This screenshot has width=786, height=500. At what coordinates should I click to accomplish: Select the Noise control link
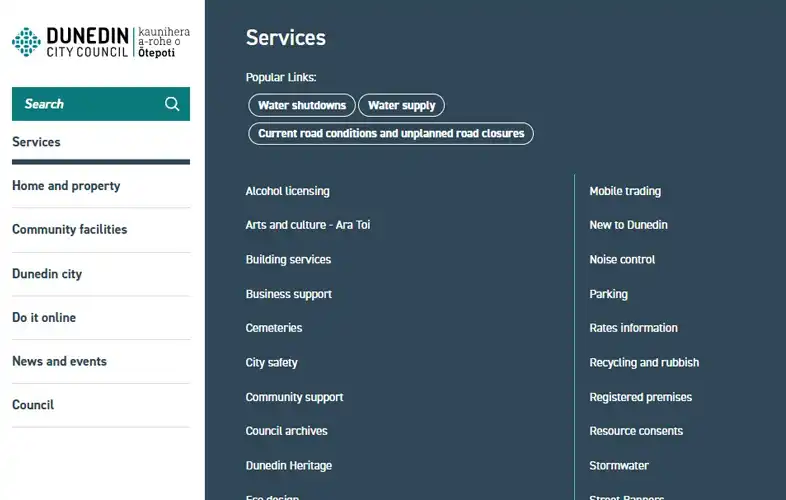coord(622,260)
